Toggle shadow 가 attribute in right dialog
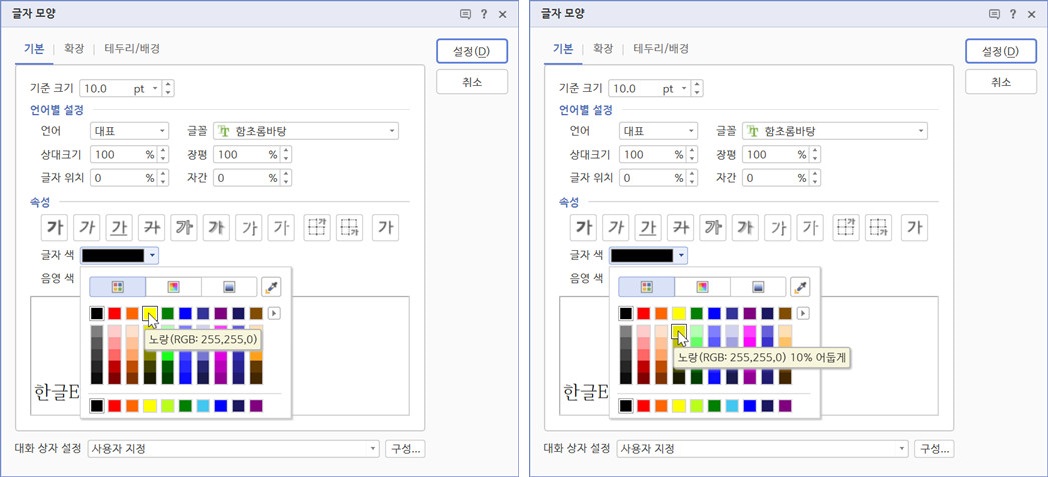1048x477 pixels. 745,228
